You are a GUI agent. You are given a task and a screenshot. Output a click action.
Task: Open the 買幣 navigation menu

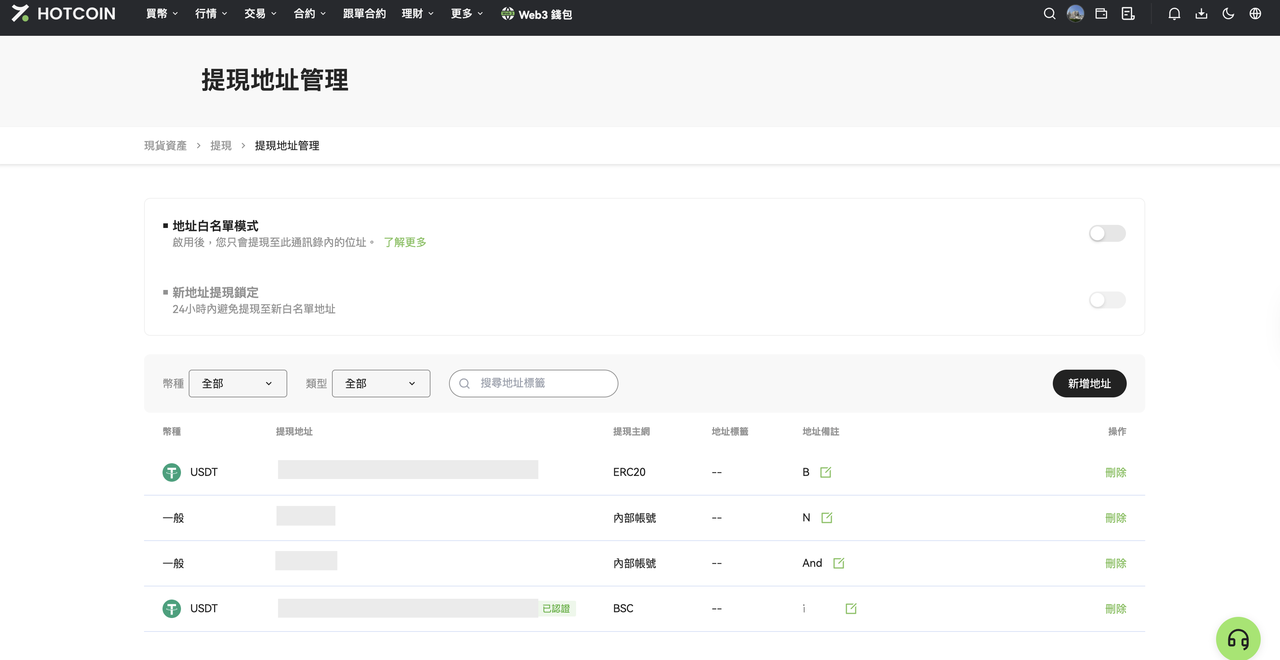pyautogui.click(x=161, y=14)
